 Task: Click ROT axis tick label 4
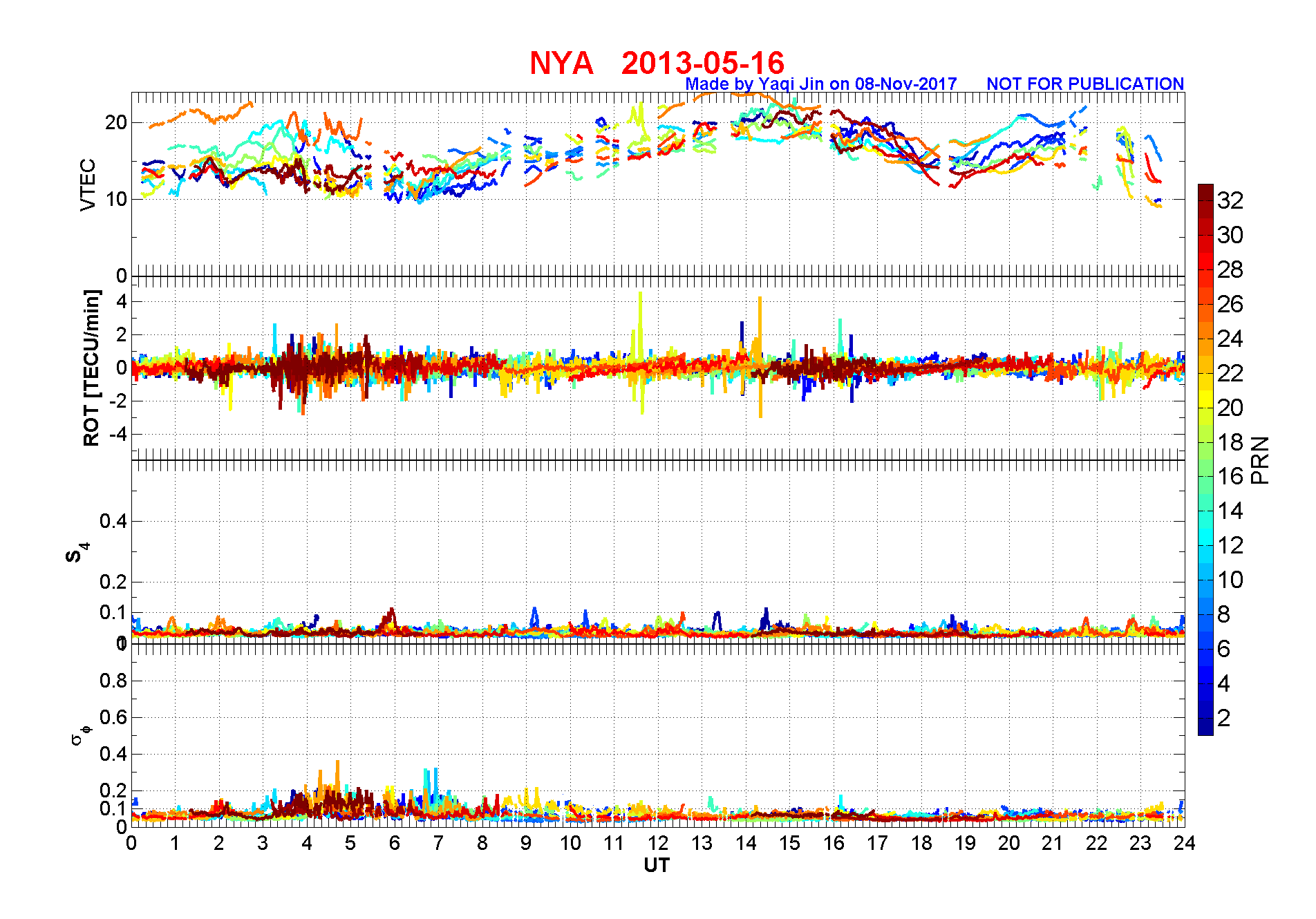pos(122,301)
